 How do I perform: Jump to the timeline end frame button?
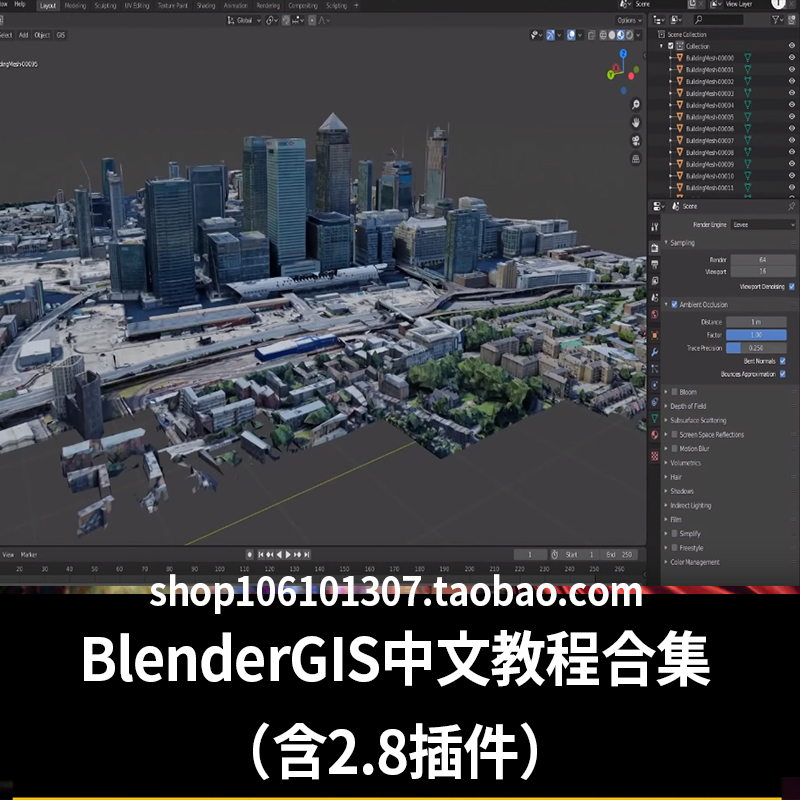[307, 555]
